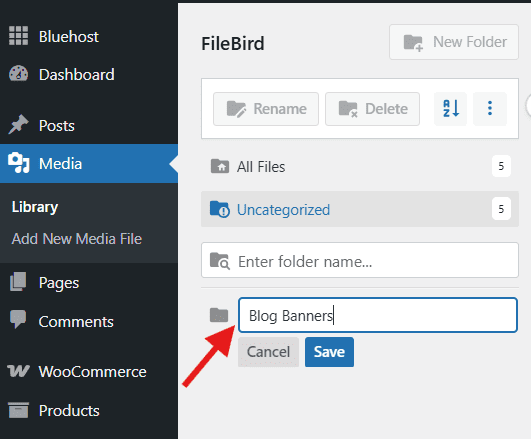Viewport: 531px width, 439px height.
Task: Click the Rename folder button
Action: 266,109
